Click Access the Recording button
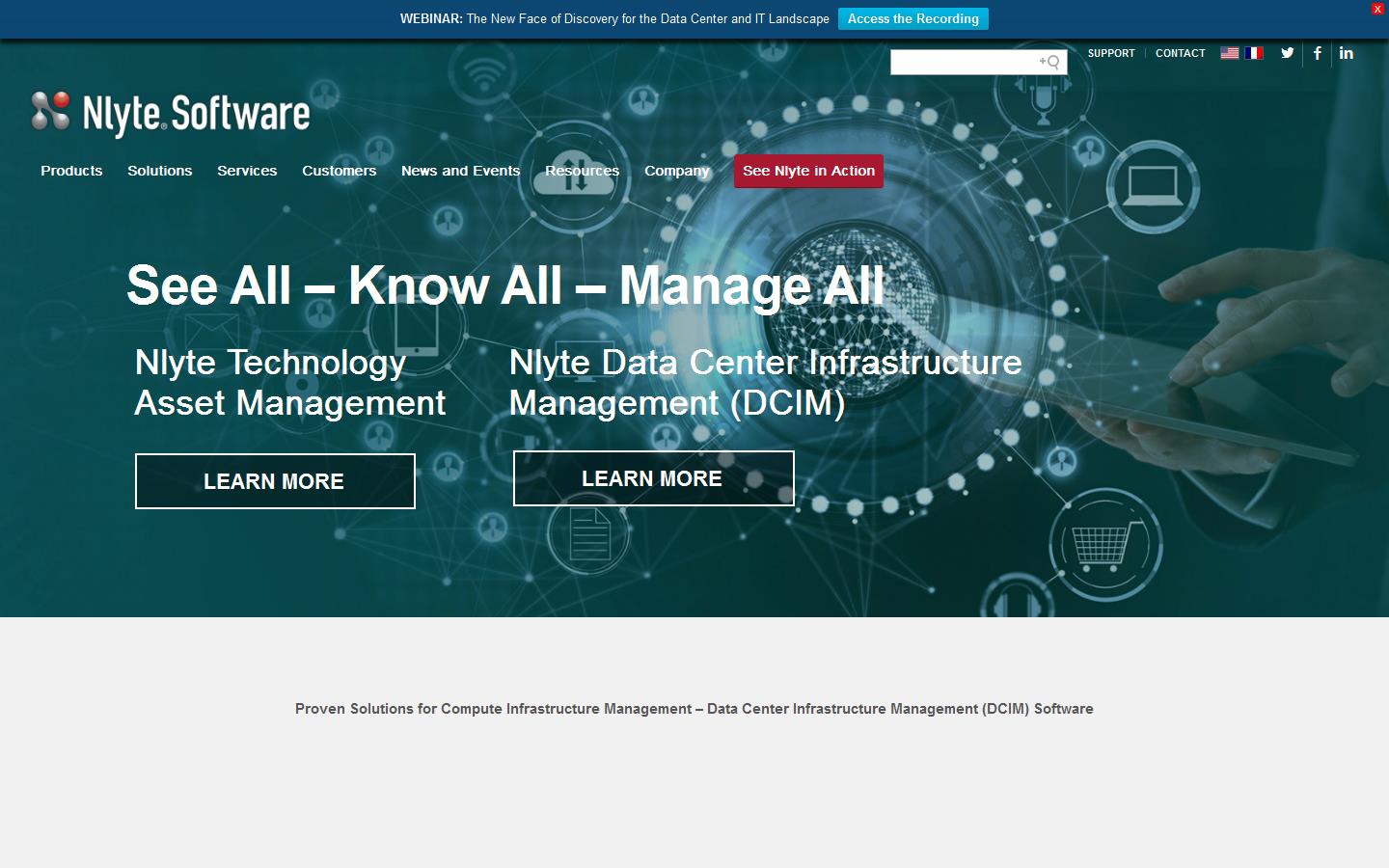 (912, 19)
